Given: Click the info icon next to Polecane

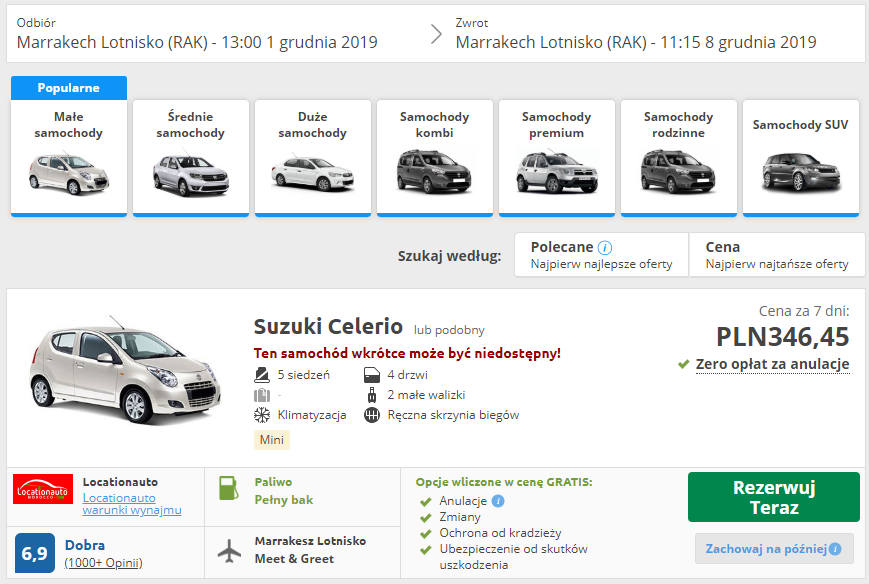Looking at the screenshot, I should click(x=605, y=247).
